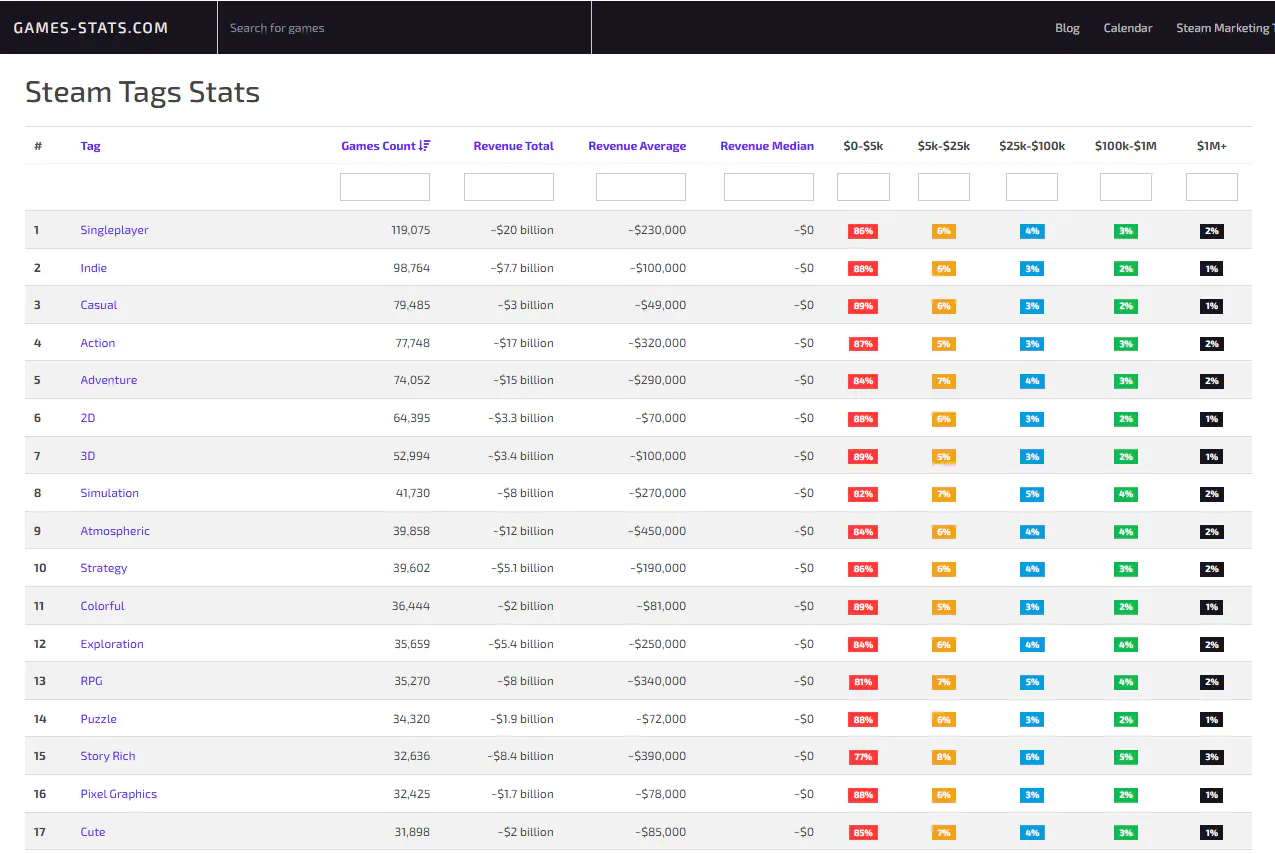This screenshot has width=1275, height=854.
Task: Open the Strategy tag link
Action: (x=103, y=568)
